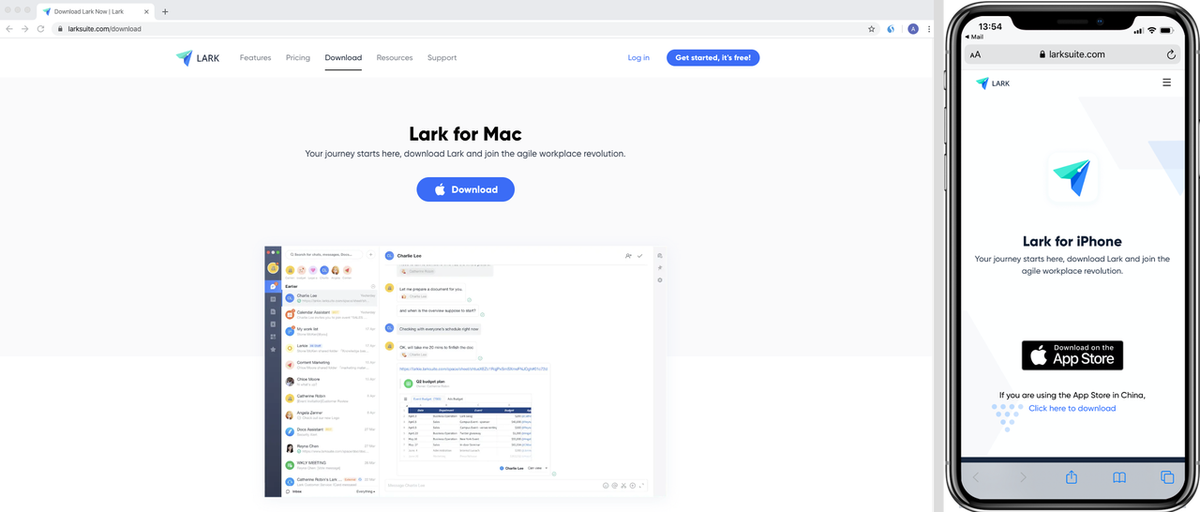Image resolution: width=1200 pixels, height=512 pixels.
Task: Tap the large Lark app icon on iPhone
Action: [x=1072, y=179]
